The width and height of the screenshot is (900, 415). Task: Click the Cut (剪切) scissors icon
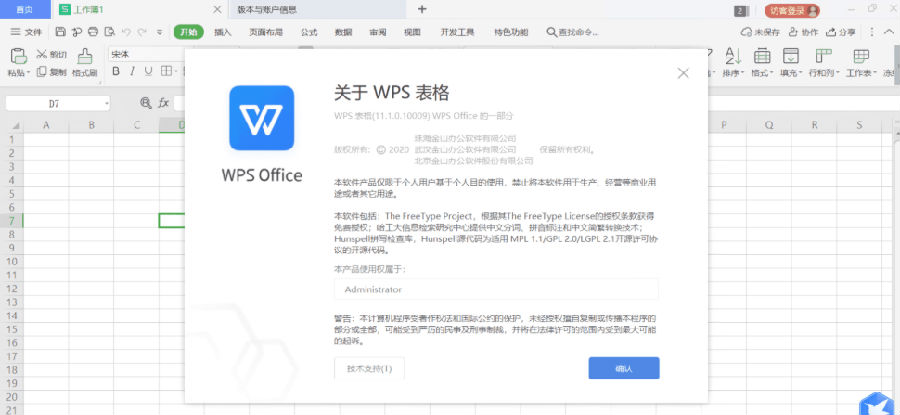pos(42,55)
